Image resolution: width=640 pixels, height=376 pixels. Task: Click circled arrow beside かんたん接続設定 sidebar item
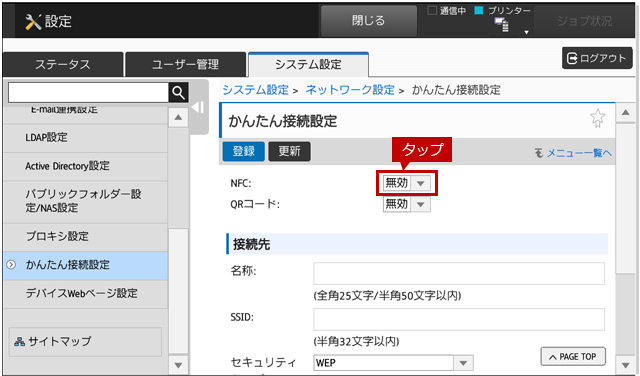point(11,265)
